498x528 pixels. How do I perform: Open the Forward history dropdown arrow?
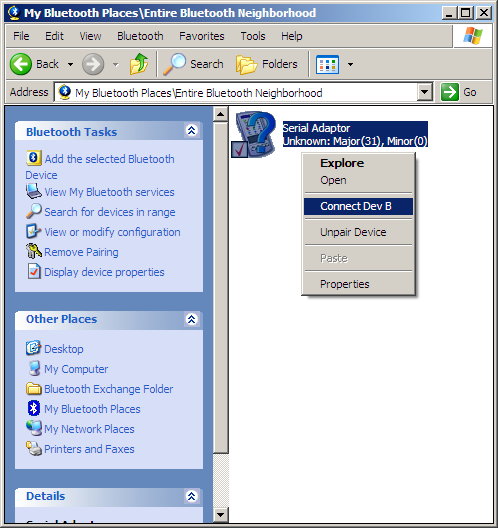[x=115, y=64]
